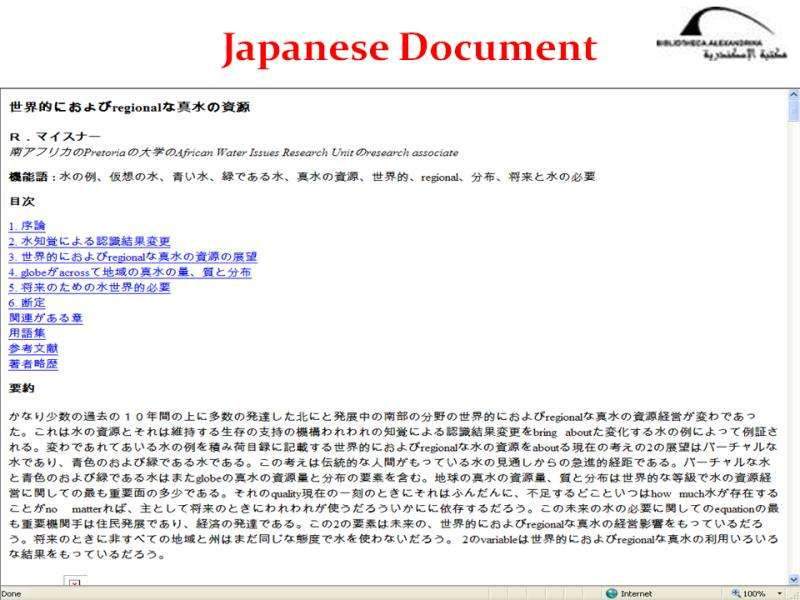Click the scroll up arrow on vertical scrollbar
Image resolution: width=800 pixels, height=600 pixels.
pyautogui.click(x=793, y=95)
